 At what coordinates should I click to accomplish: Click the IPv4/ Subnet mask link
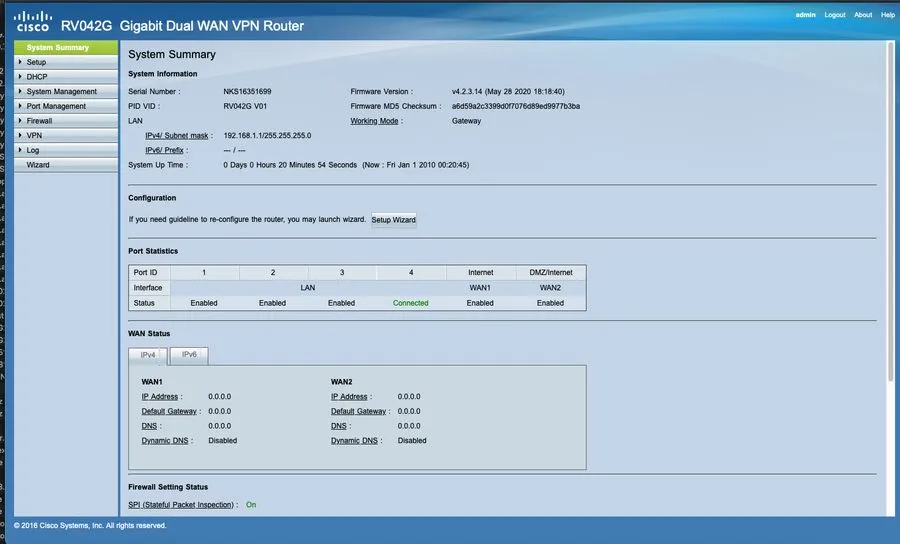[x=177, y=136]
